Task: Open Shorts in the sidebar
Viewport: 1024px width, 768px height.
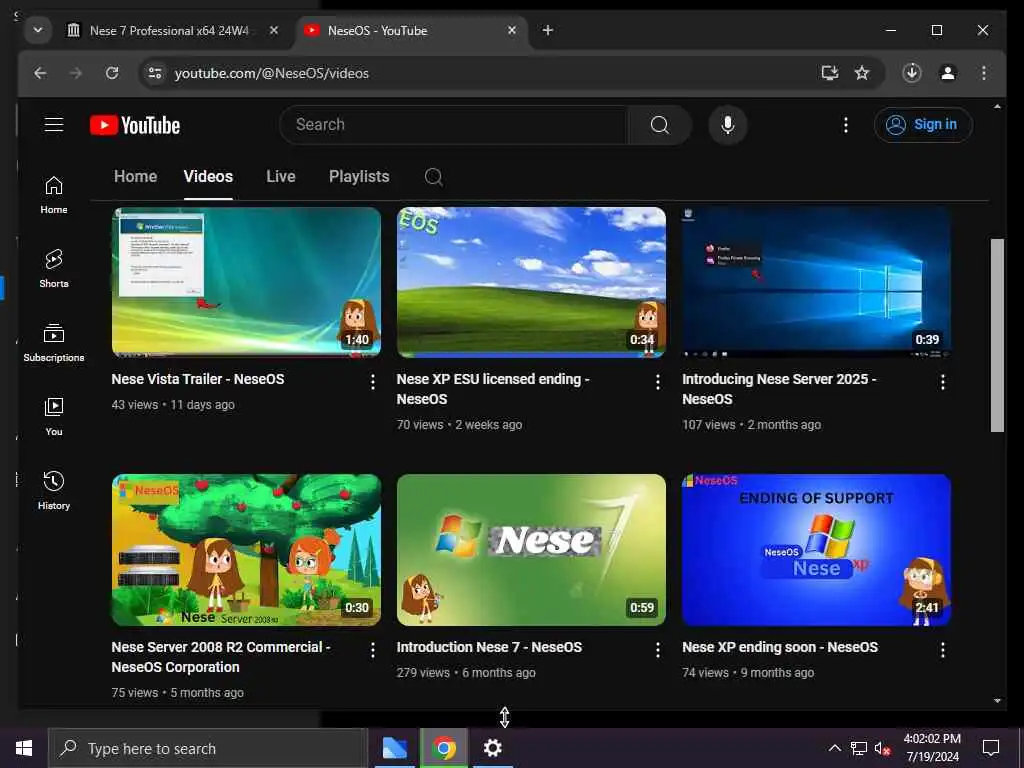Action: click(x=54, y=268)
